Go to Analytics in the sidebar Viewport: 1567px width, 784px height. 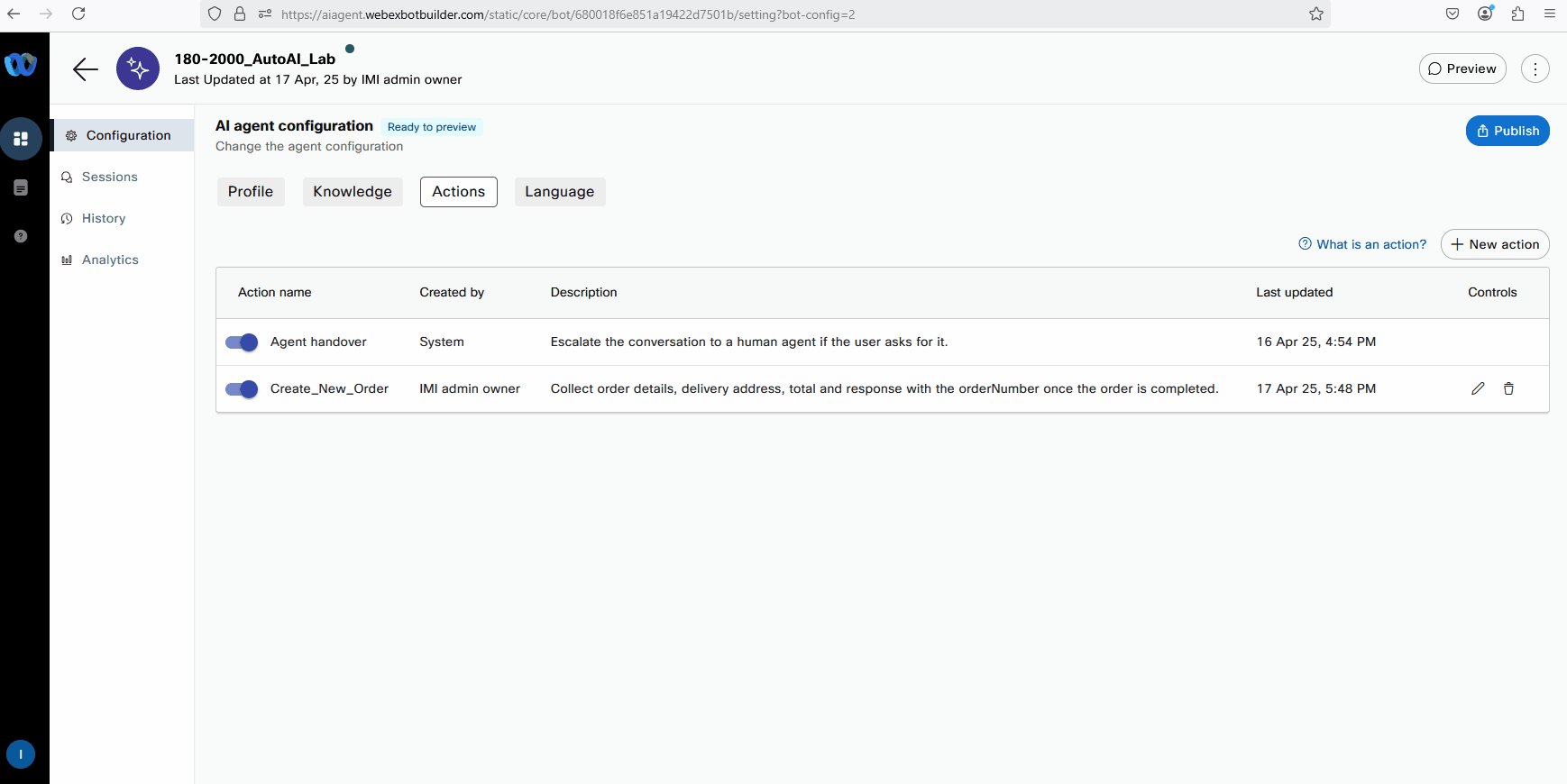pos(110,260)
